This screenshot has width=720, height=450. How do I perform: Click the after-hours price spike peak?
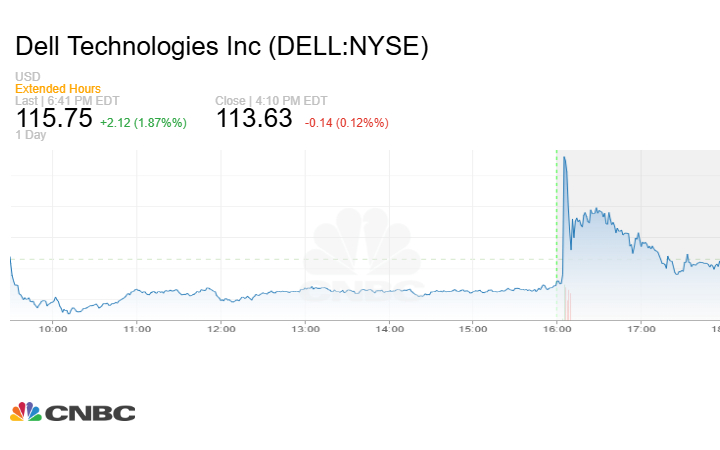(x=565, y=158)
